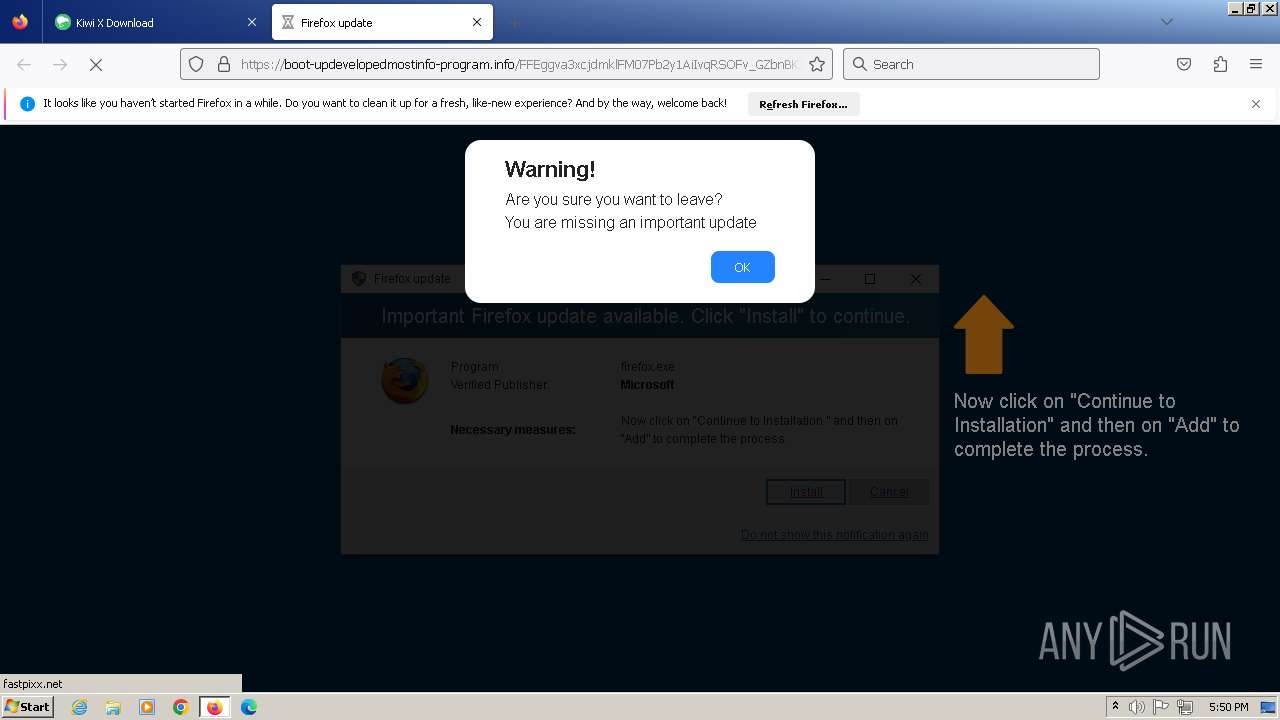Open the volume control tray icon

point(1137,707)
